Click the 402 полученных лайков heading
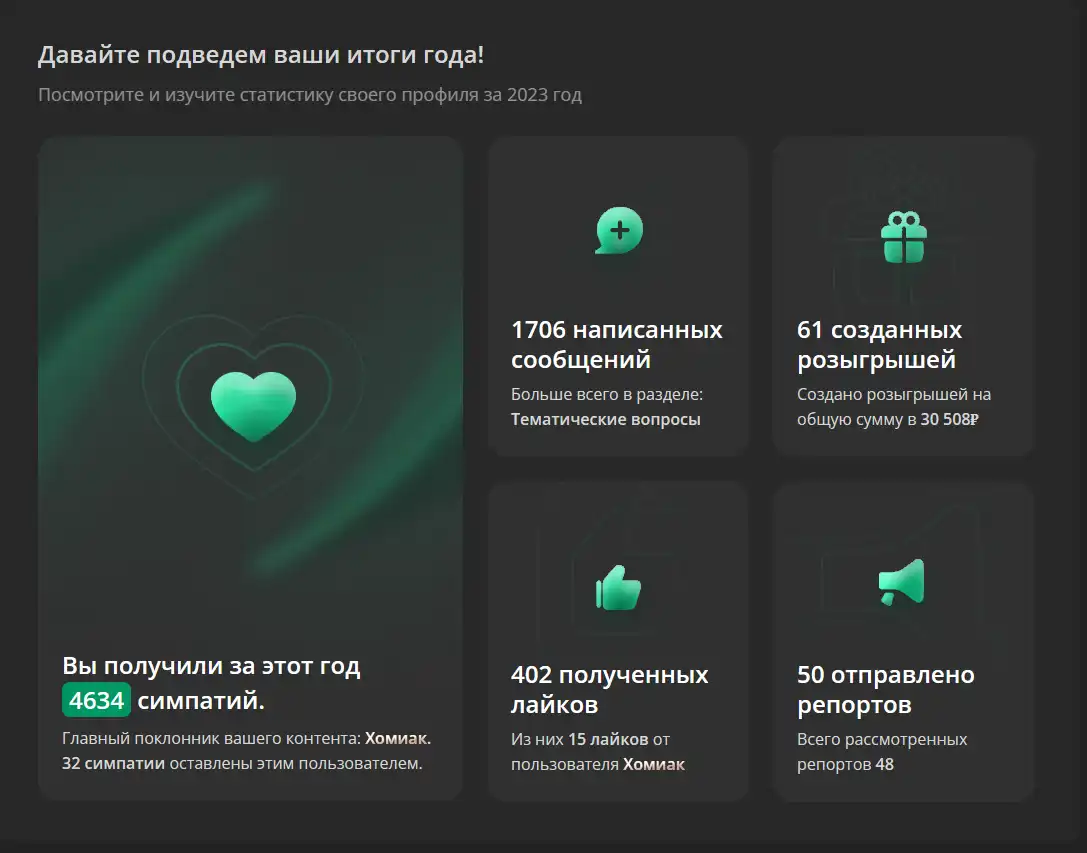This screenshot has width=1087, height=853. 609,689
